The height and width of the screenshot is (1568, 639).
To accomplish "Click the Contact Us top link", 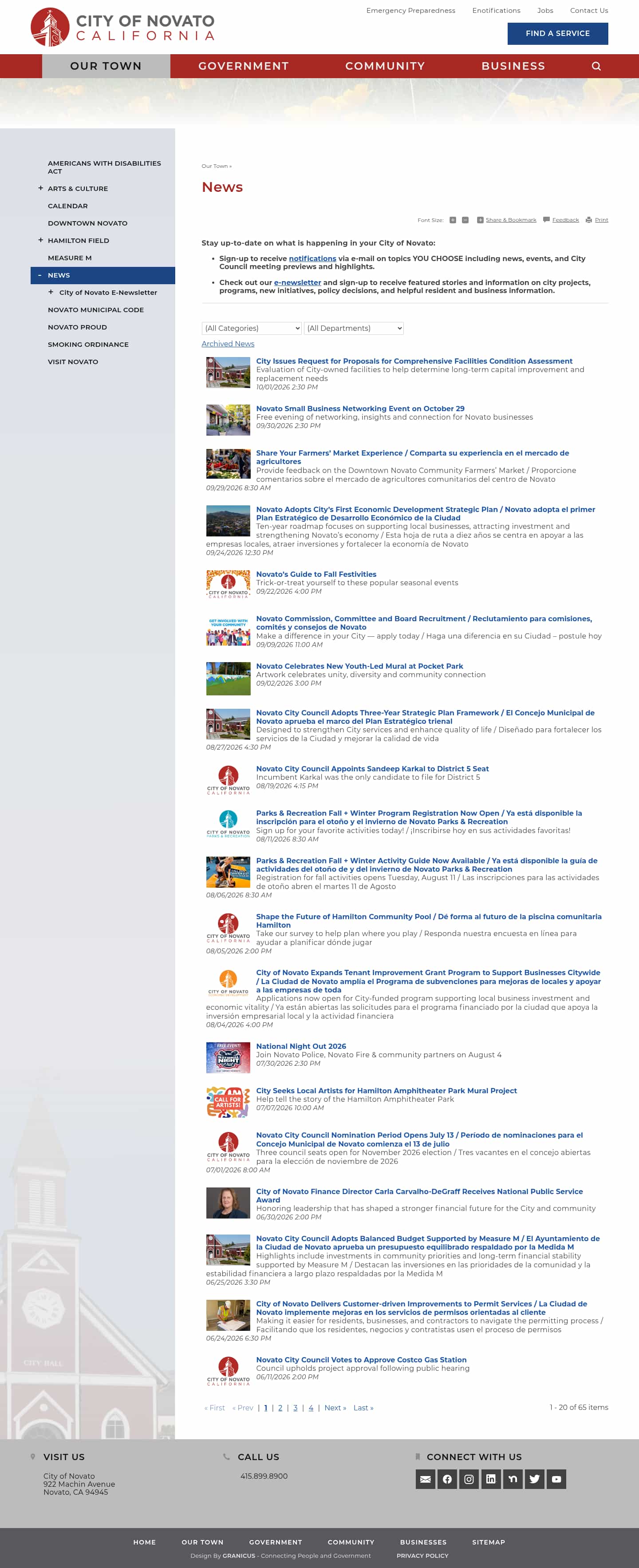I will [x=588, y=10].
